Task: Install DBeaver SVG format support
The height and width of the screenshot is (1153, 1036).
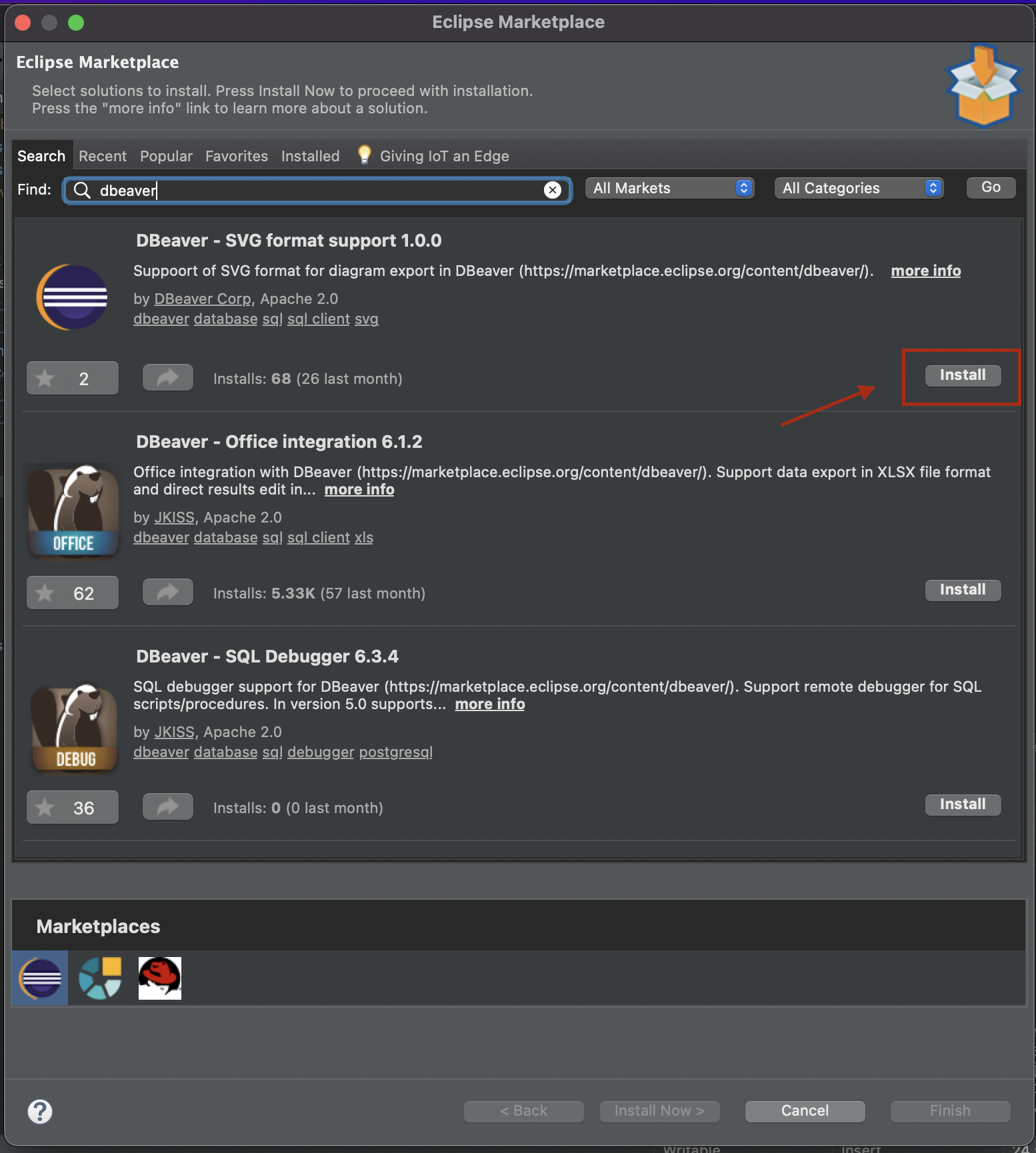Action: click(x=963, y=375)
